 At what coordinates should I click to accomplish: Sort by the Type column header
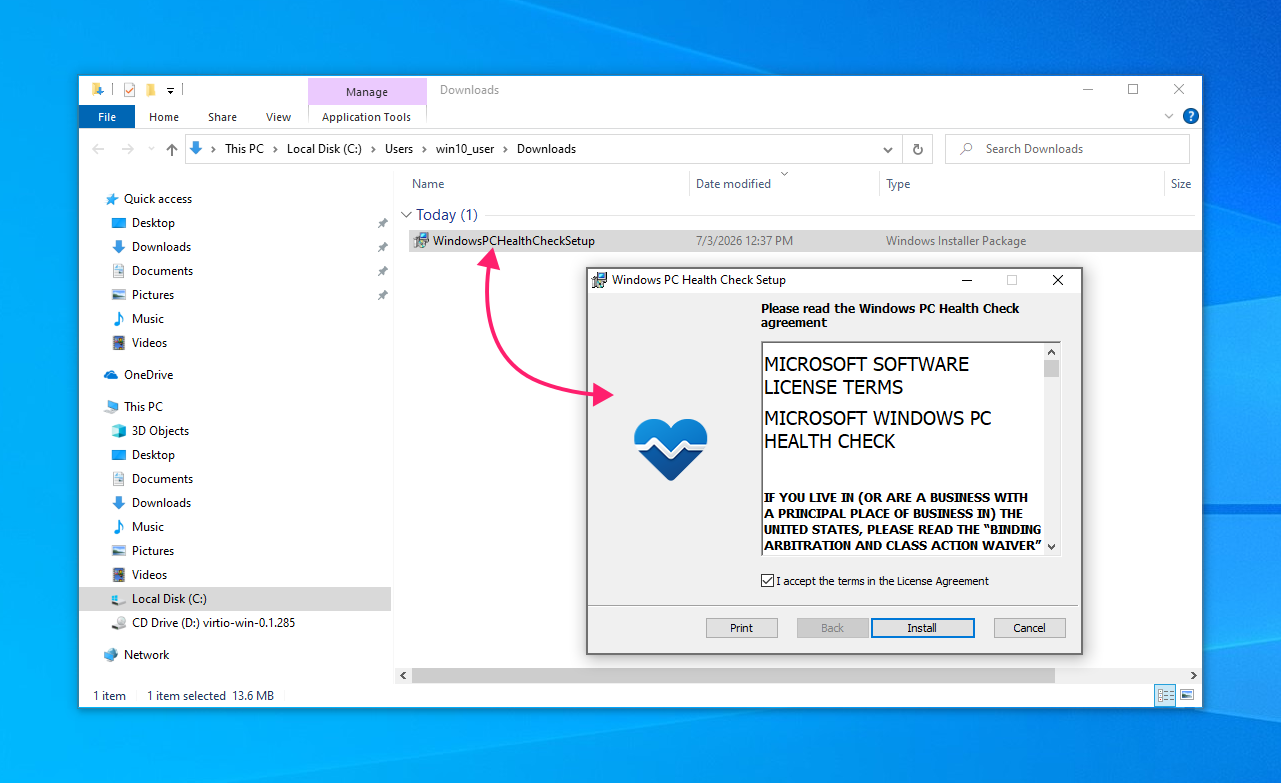coord(898,184)
